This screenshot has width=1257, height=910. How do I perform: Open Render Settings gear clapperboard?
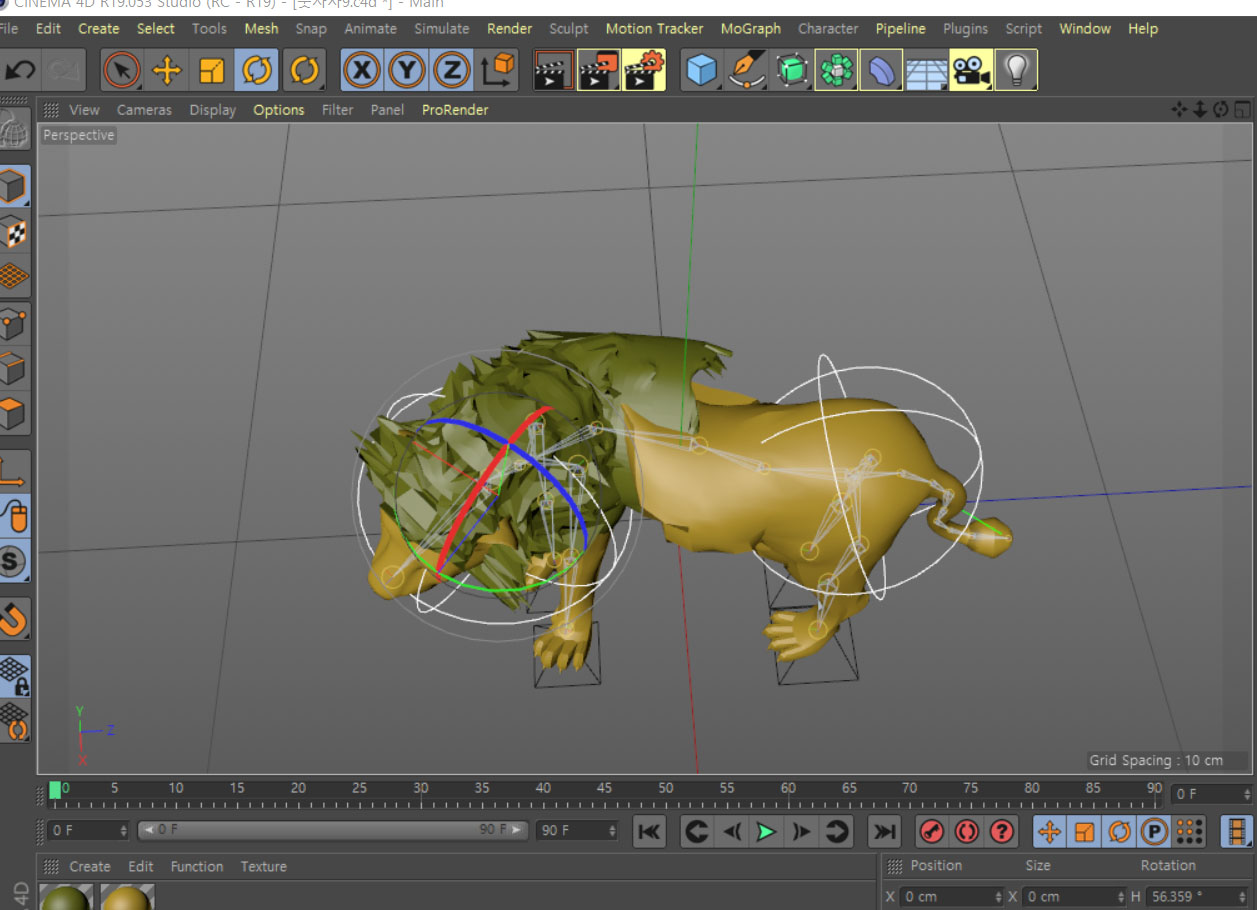tap(643, 70)
